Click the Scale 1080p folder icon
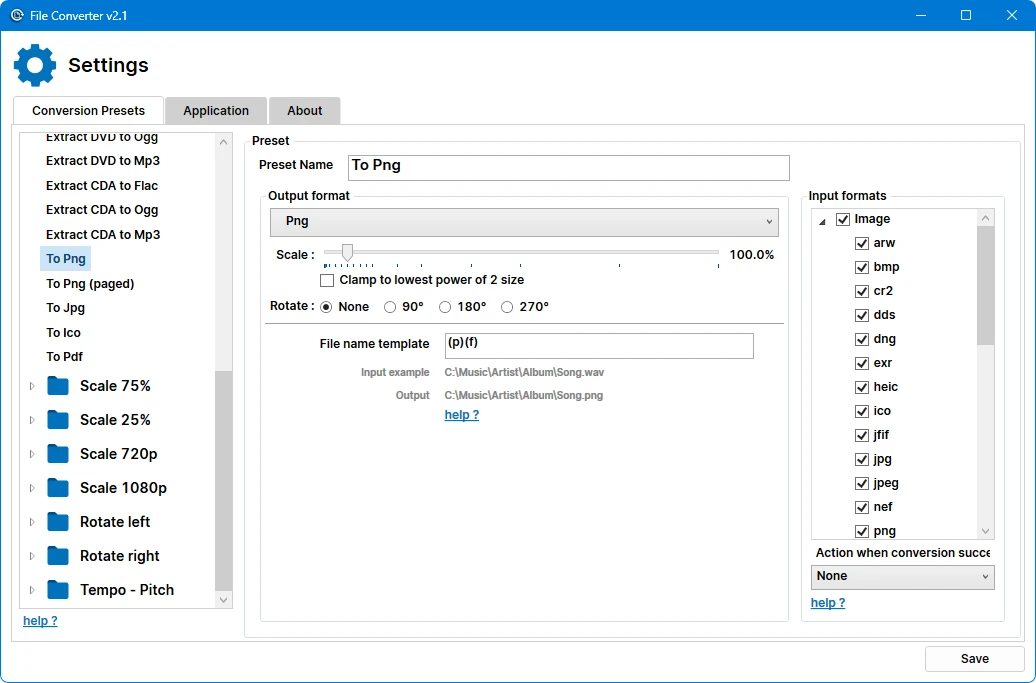This screenshot has height=683, width=1036. (58, 488)
